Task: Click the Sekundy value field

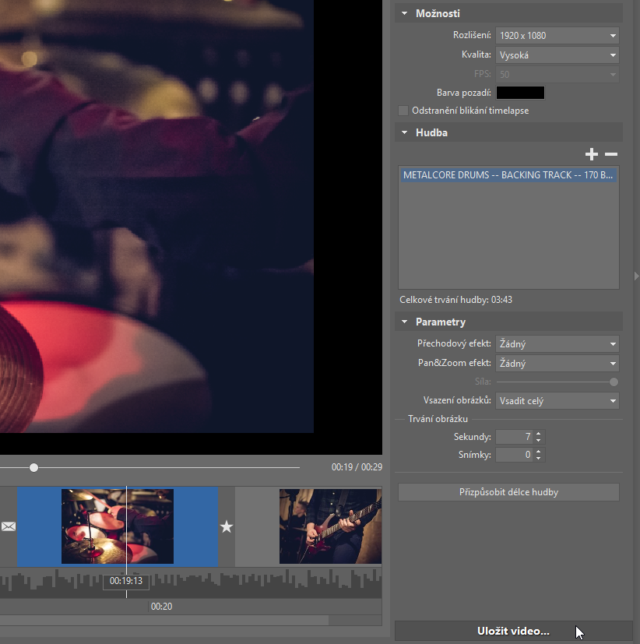Action: [x=514, y=437]
